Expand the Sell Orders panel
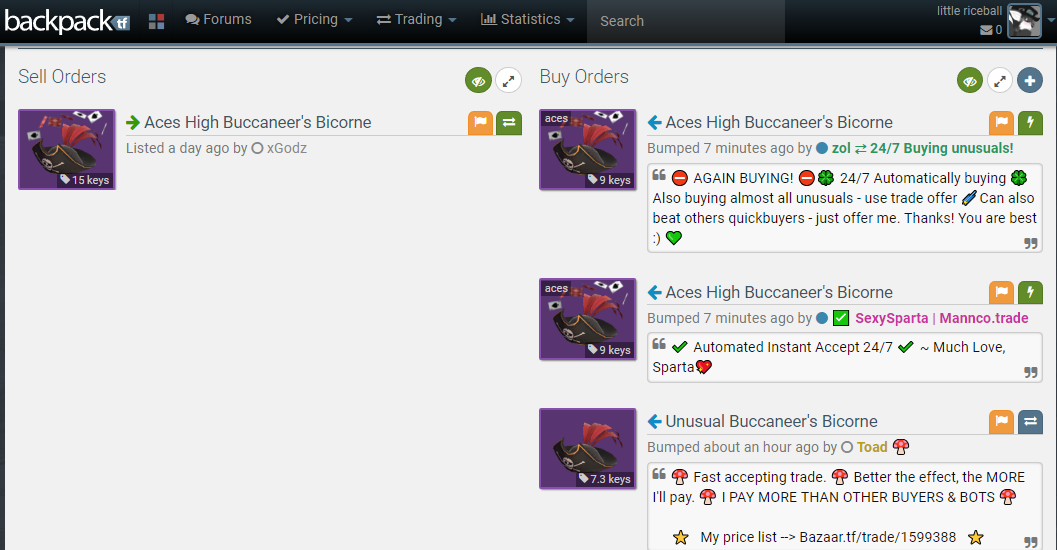1057x550 pixels. coord(508,81)
